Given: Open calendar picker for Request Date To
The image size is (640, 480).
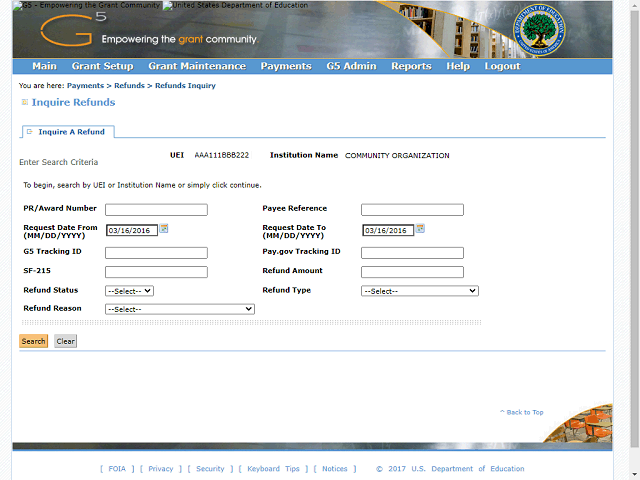Looking at the screenshot, I should point(421,229).
